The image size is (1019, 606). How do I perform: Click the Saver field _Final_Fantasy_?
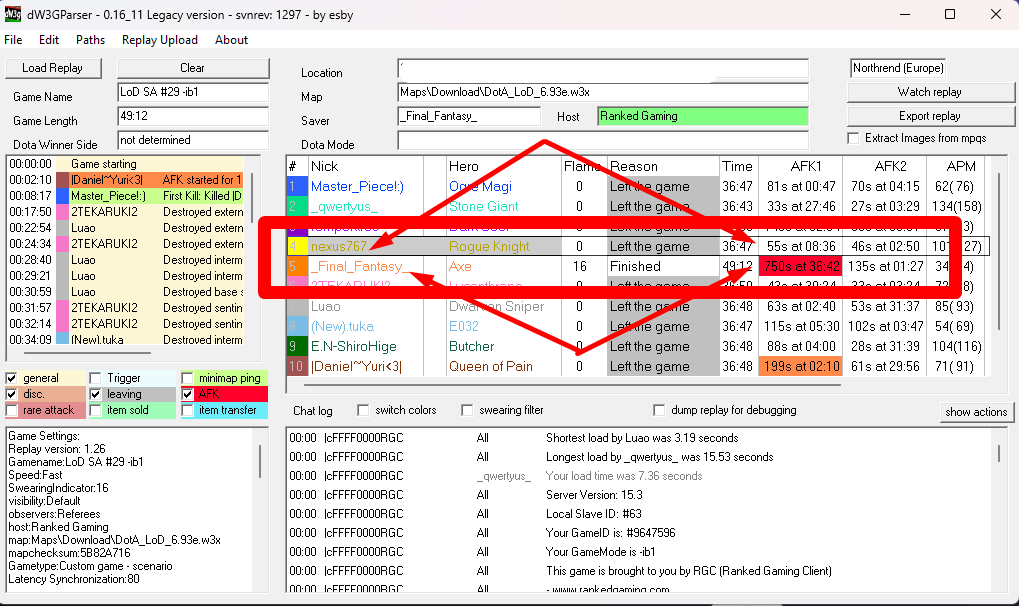coord(469,116)
